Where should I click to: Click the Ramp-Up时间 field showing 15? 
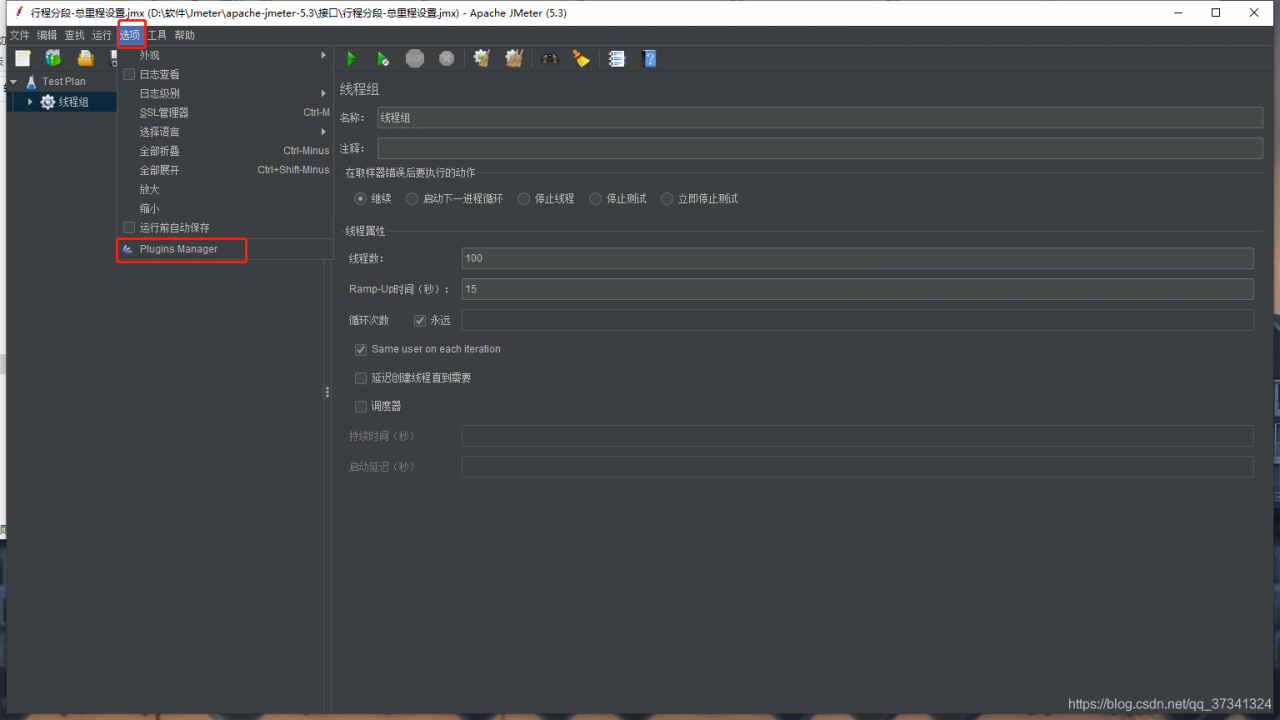858,289
